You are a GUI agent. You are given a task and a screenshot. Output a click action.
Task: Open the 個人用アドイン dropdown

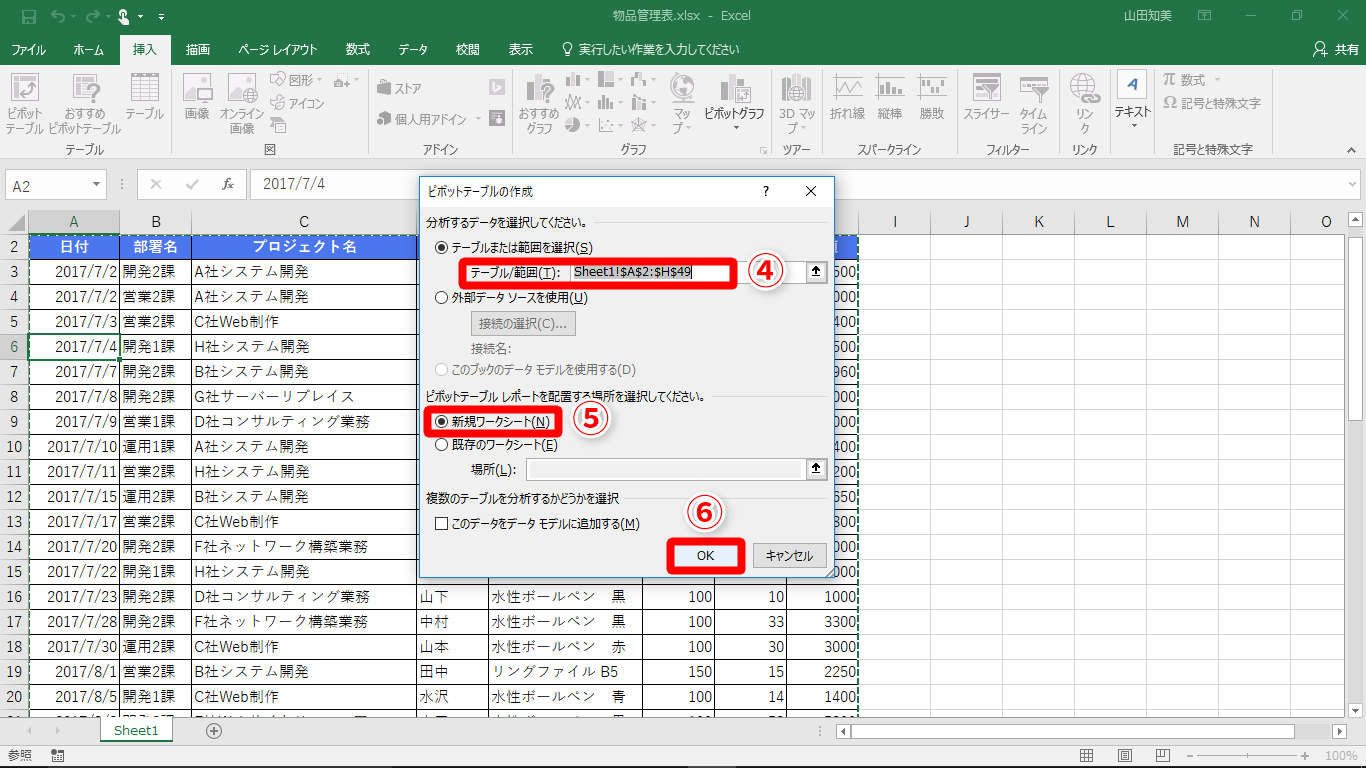point(477,119)
